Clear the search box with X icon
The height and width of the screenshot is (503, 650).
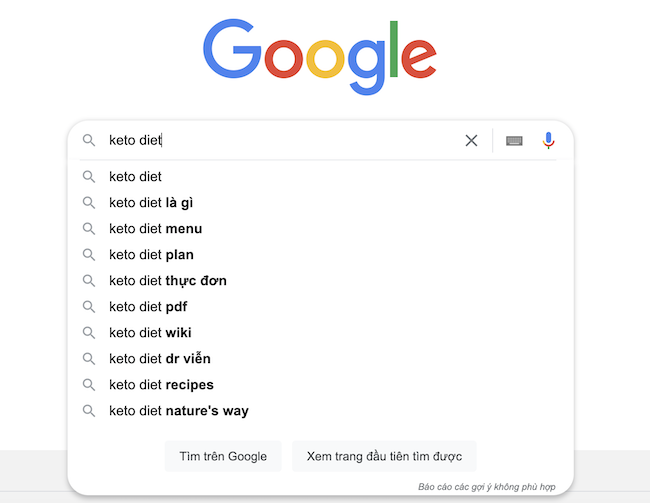pos(471,141)
